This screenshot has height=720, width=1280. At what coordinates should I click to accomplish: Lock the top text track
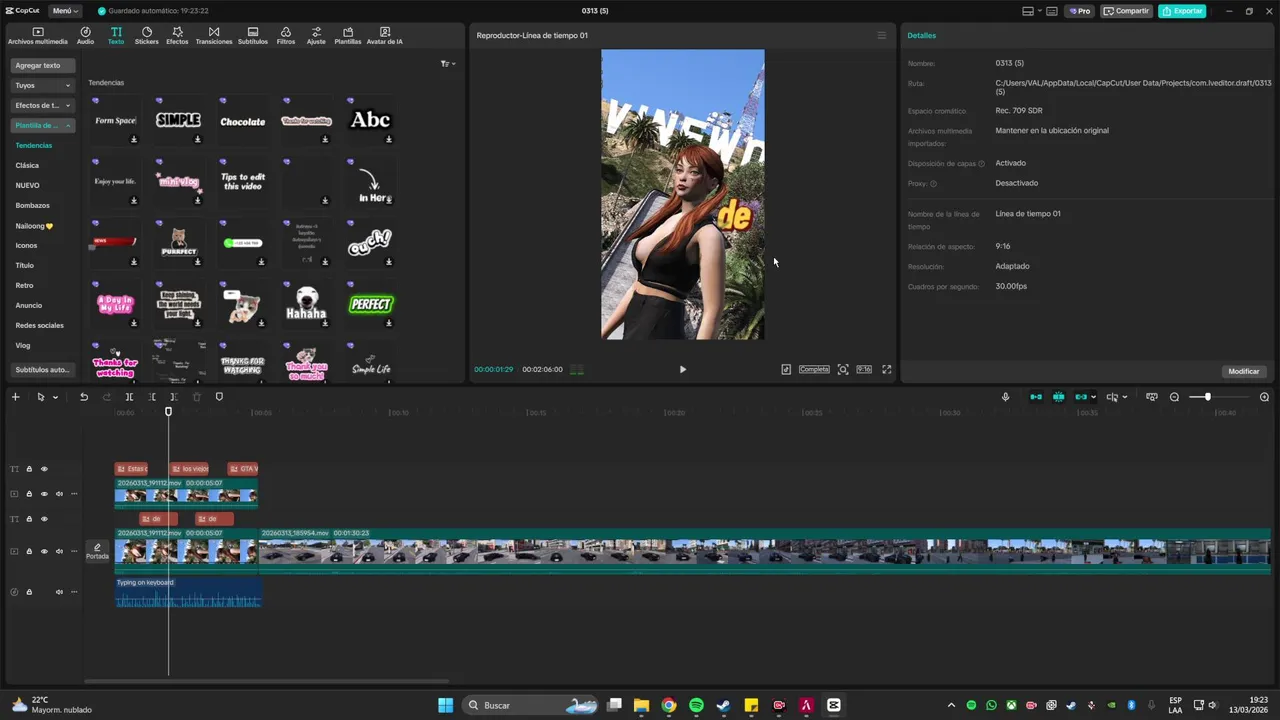coord(29,469)
